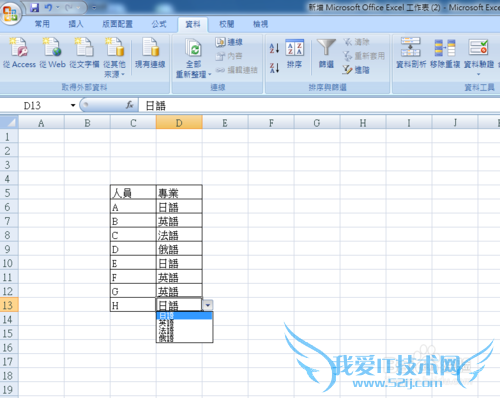Switch to the Insert tab
The height and width of the screenshot is (398, 500).
(x=76, y=24)
